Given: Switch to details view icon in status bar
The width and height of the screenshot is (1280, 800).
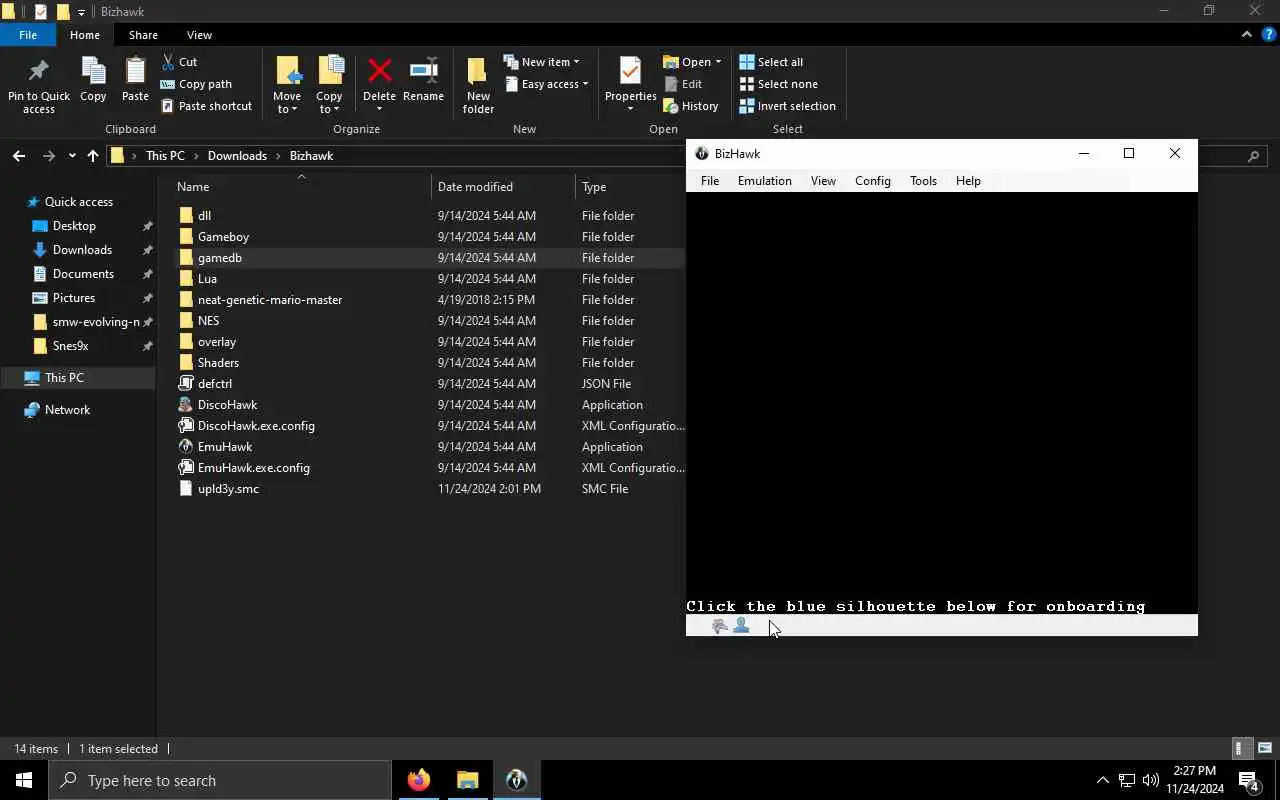Looking at the screenshot, I should pos(1240,748).
